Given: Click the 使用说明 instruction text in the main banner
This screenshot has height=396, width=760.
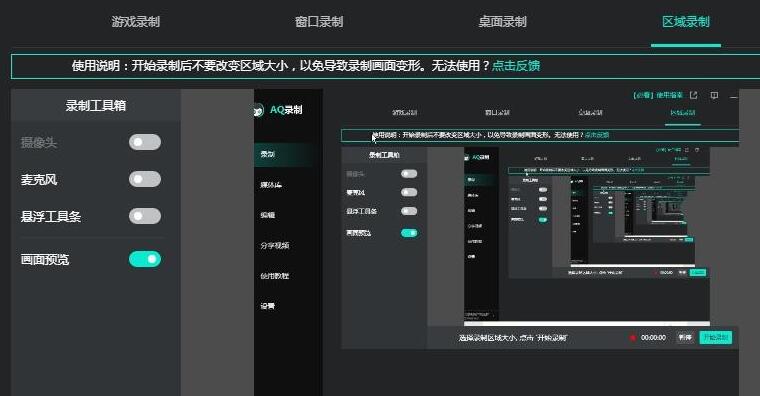Looking at the screenshot, I should [281, 66].
